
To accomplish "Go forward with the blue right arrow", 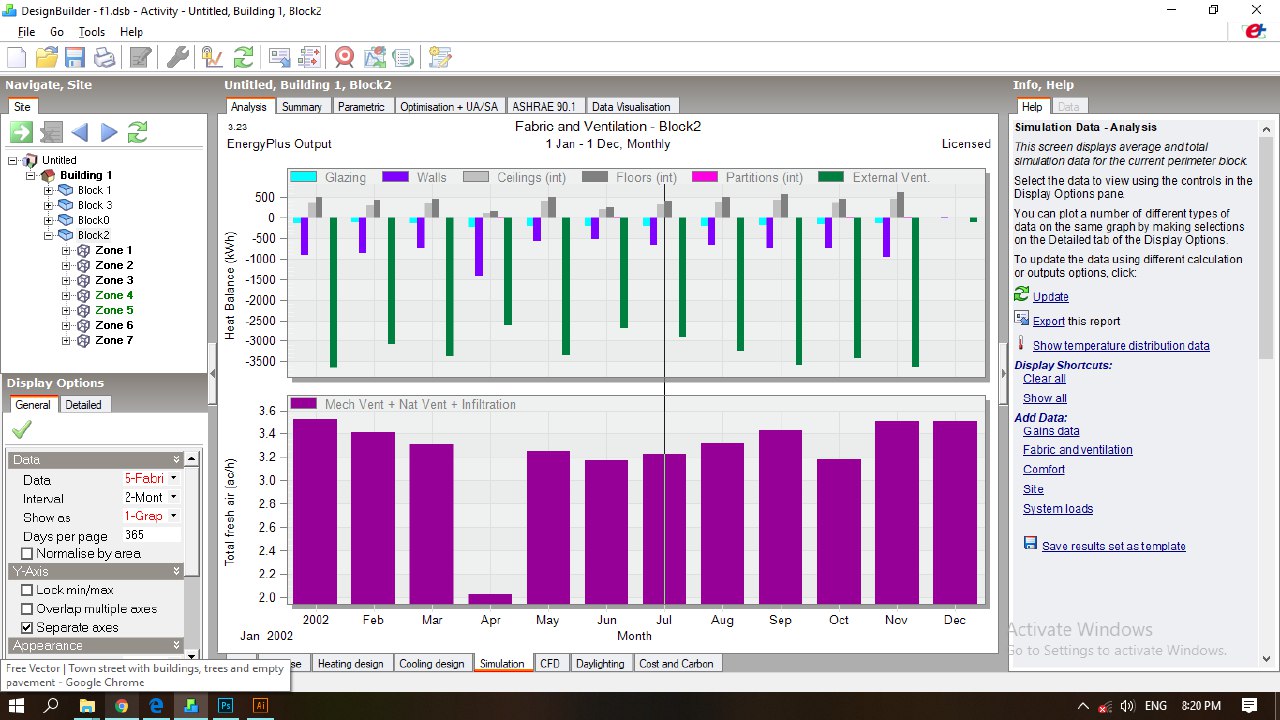I will pos(109,132).
